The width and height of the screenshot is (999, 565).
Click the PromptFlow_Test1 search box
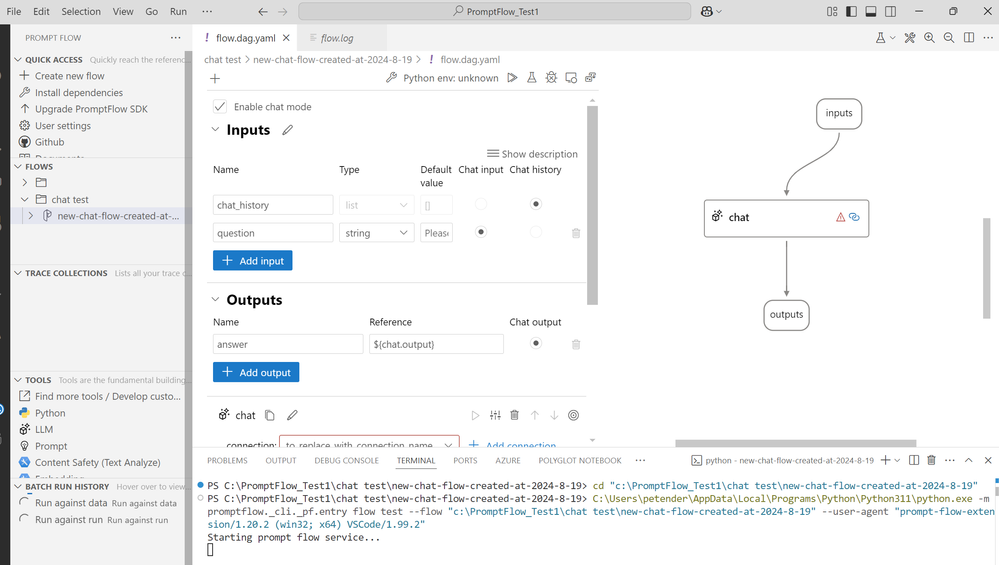coord(495,11)
